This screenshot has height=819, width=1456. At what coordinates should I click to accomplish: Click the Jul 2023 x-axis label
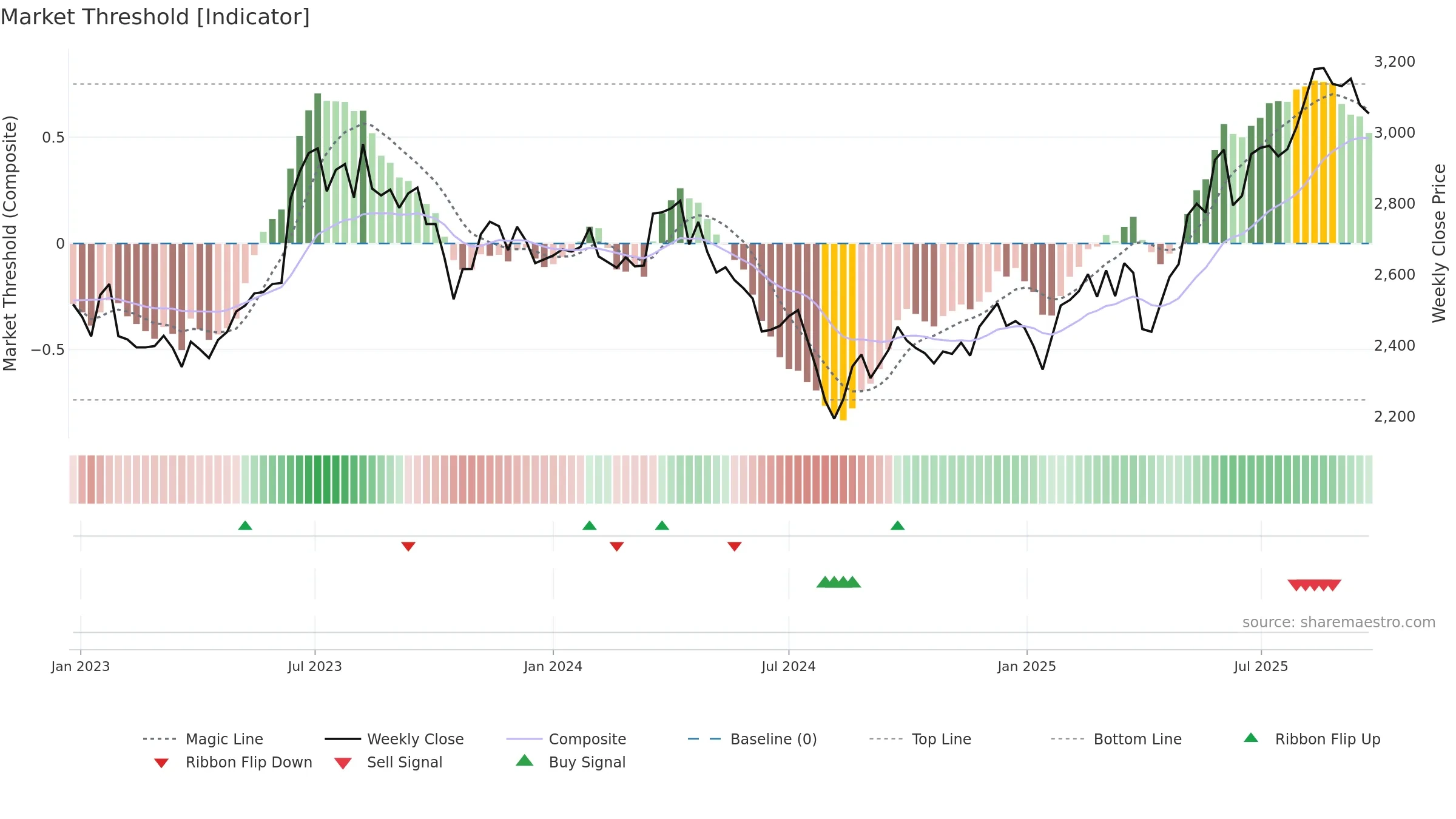pyautogui.click(x=315, y=667)
